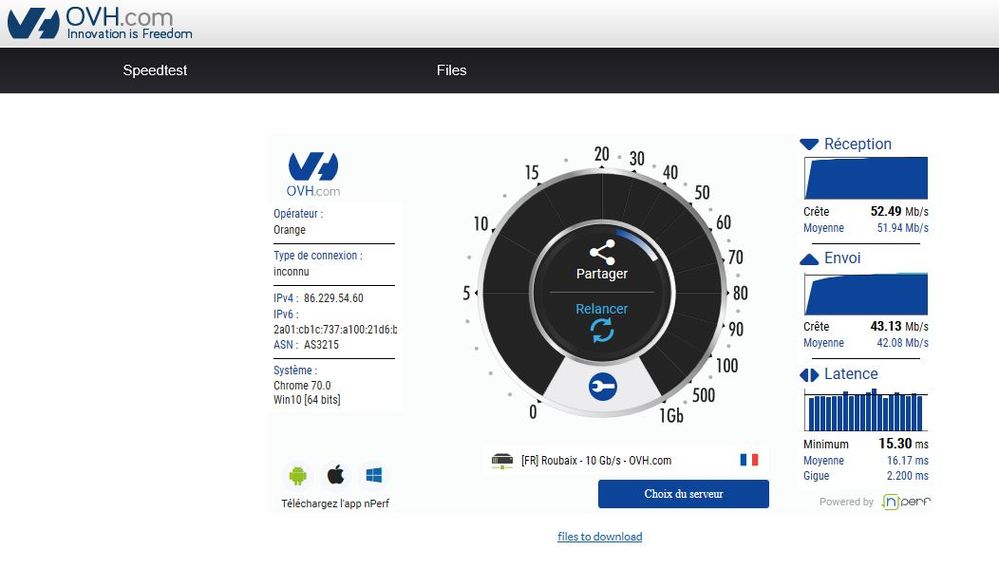Viewport: 999px width, 572px height.
Task: Click the Relancer restart label
Action: (x=601, y=309)
